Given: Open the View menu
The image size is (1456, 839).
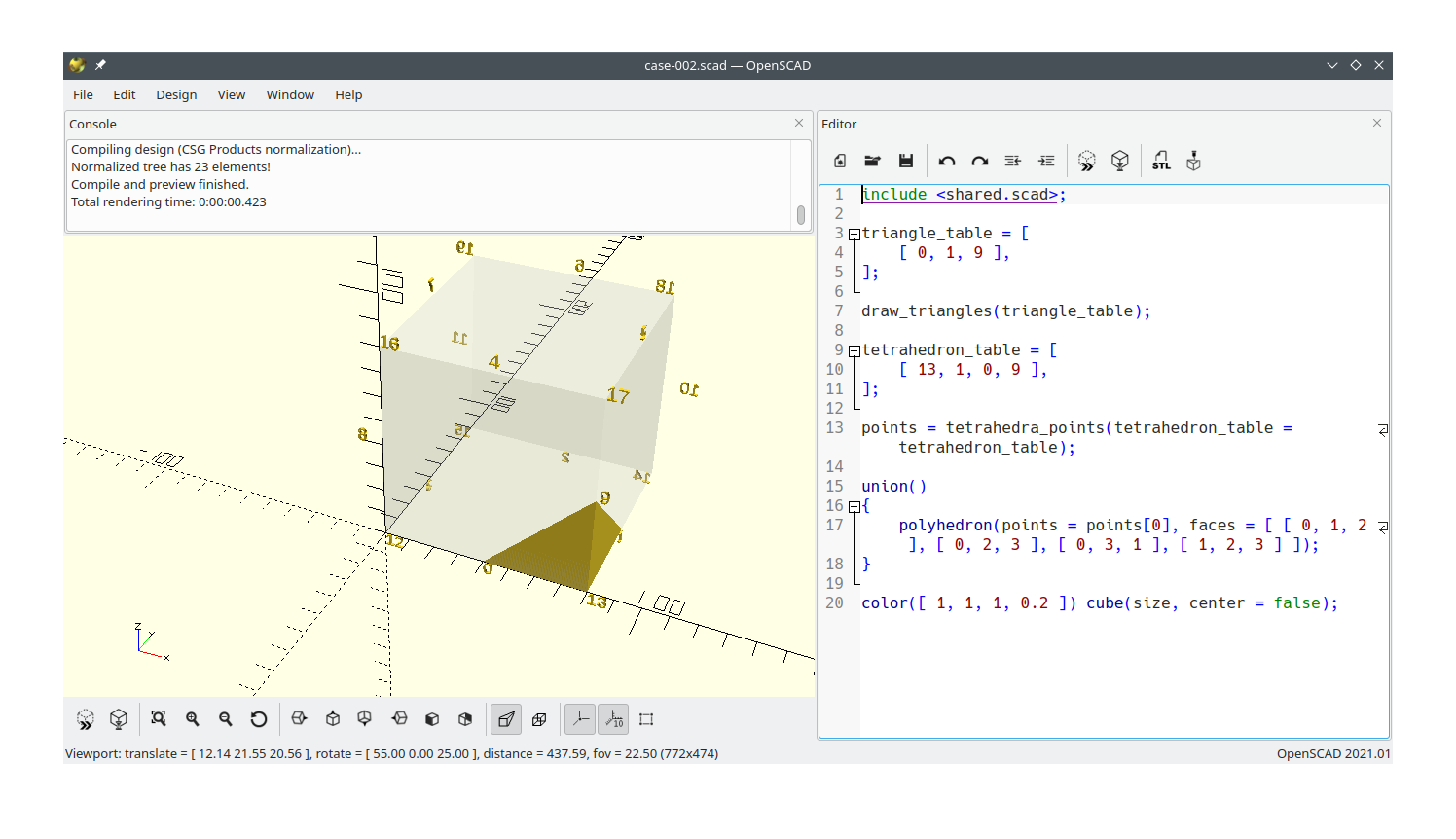Looking at the screenshot, I should 231,94.
